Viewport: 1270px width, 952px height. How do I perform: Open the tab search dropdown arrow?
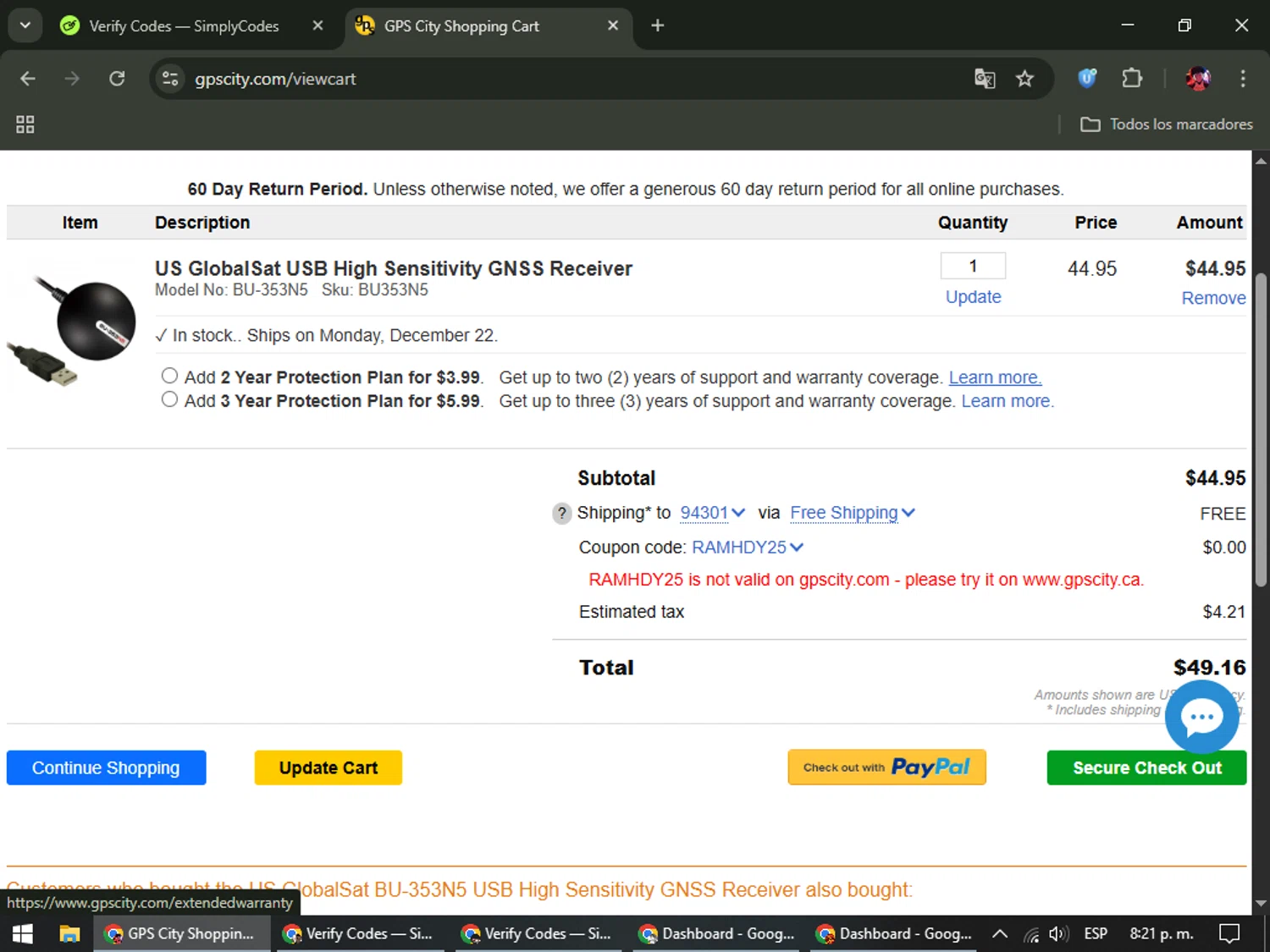tap(25, 25)
